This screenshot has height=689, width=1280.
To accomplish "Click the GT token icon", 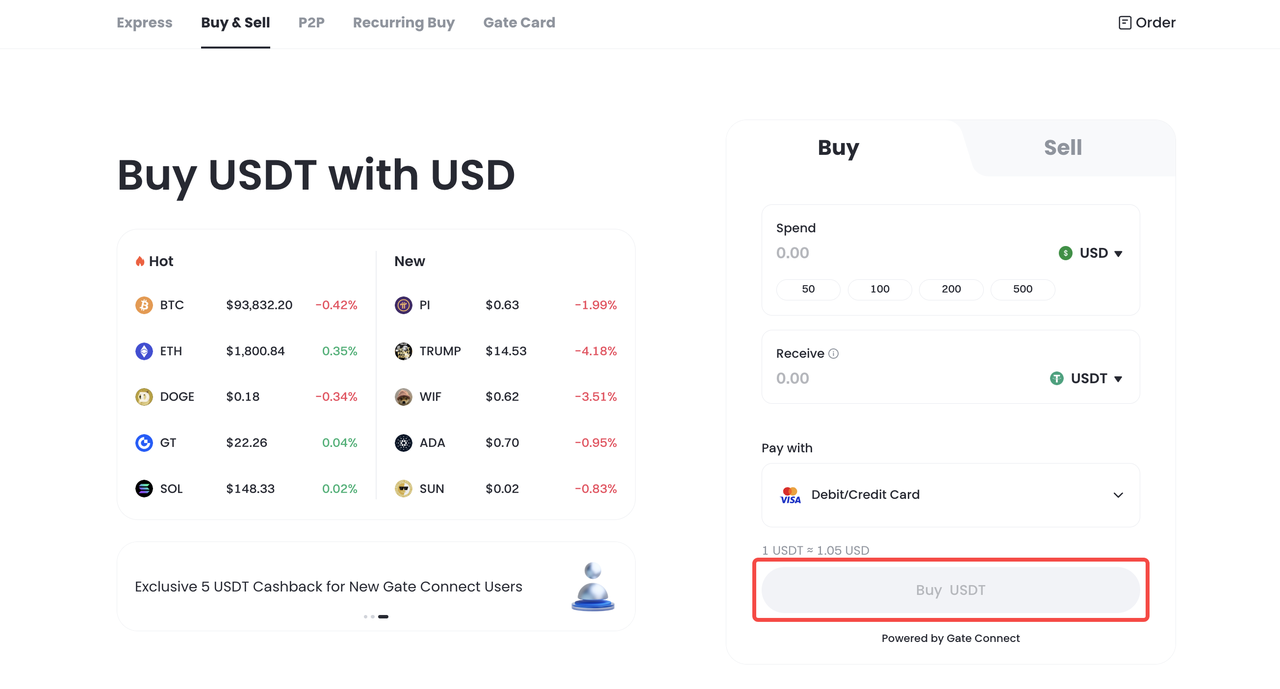I will click(x=144, y=443).
